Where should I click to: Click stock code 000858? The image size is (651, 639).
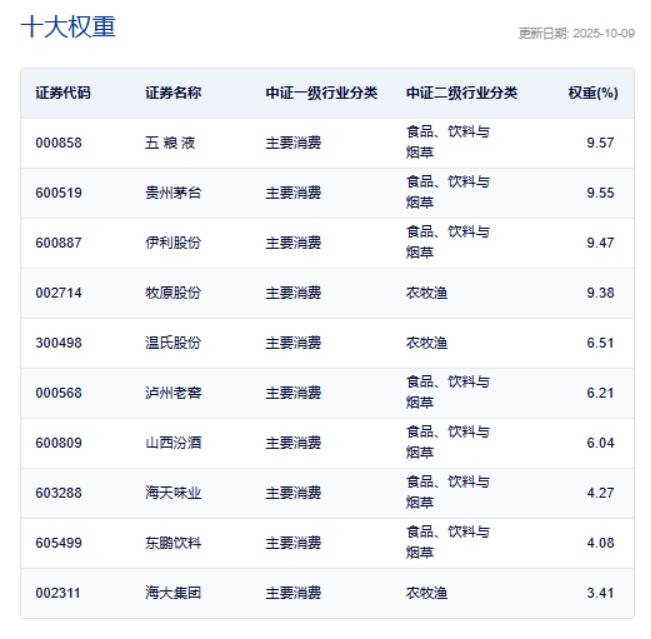59,143
